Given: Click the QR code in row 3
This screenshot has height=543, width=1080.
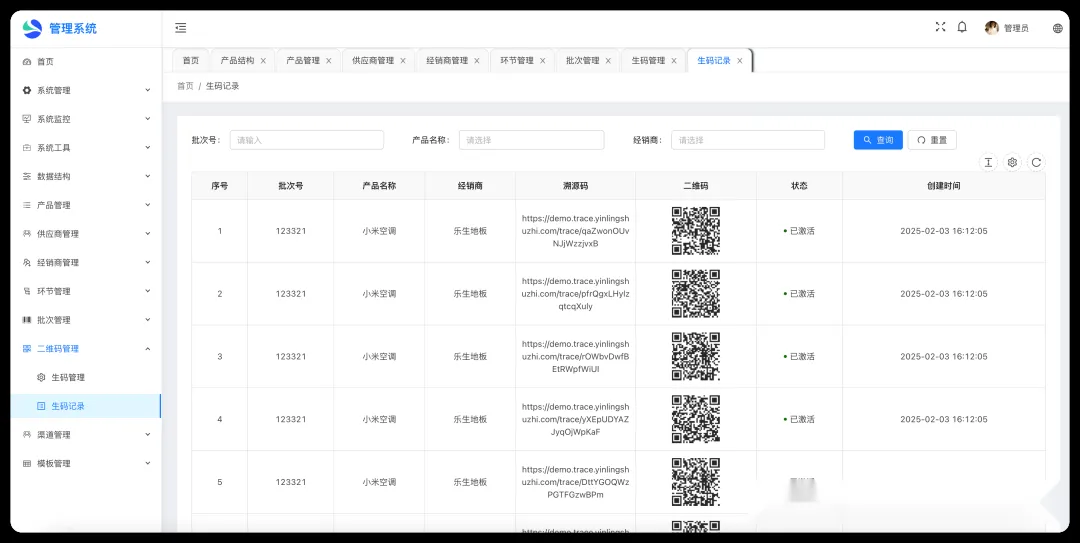Looking at the screenshot, I should click(696, 356).
